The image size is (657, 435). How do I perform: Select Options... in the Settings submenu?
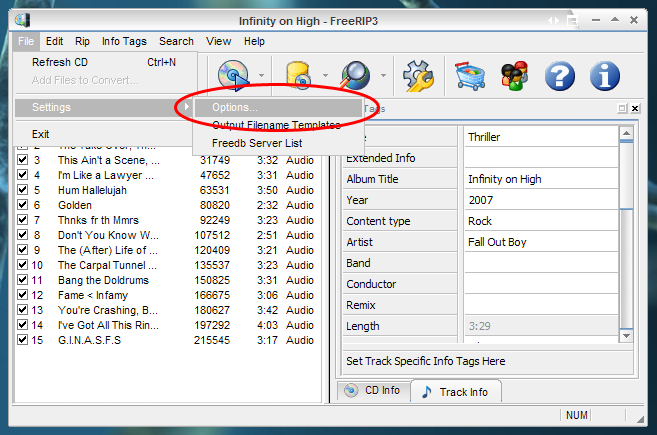click(278, 107)
